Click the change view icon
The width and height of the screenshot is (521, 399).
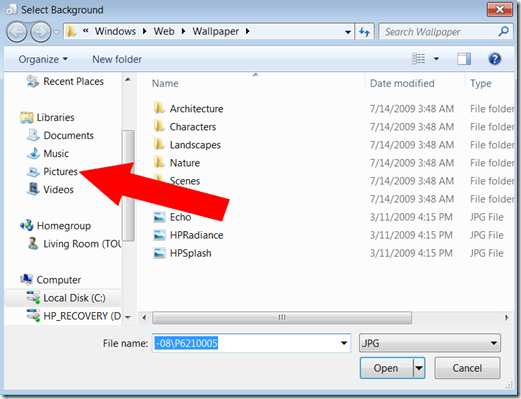point(418,59)
